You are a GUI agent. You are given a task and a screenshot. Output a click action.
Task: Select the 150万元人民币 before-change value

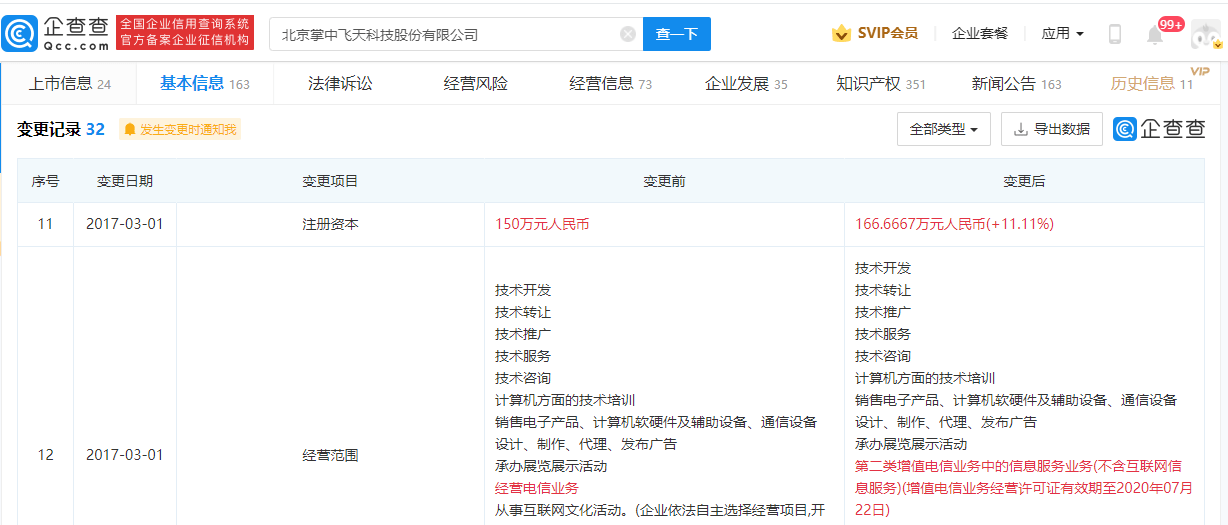click(542, 224)
